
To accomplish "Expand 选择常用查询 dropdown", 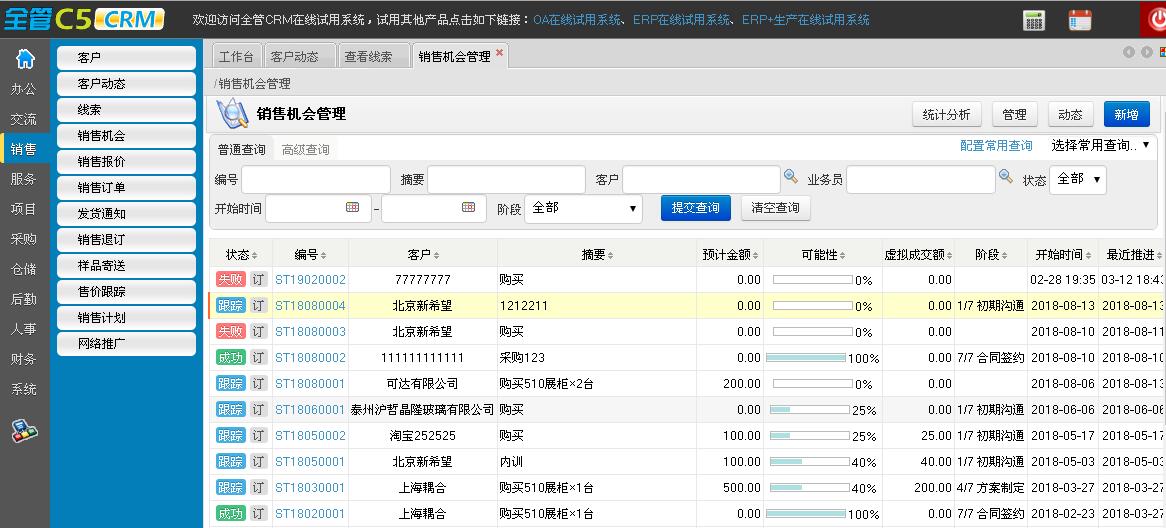I will click(x=1101, y=146).
